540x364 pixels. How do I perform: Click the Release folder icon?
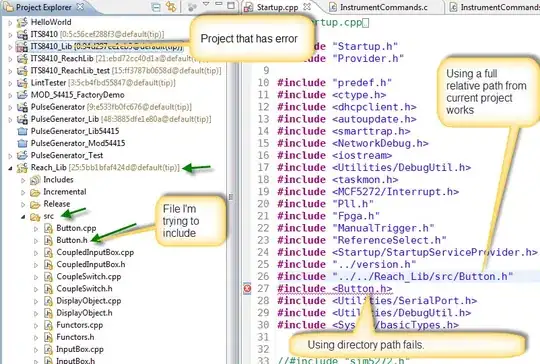pyautogui.click(x=35, y=204)
